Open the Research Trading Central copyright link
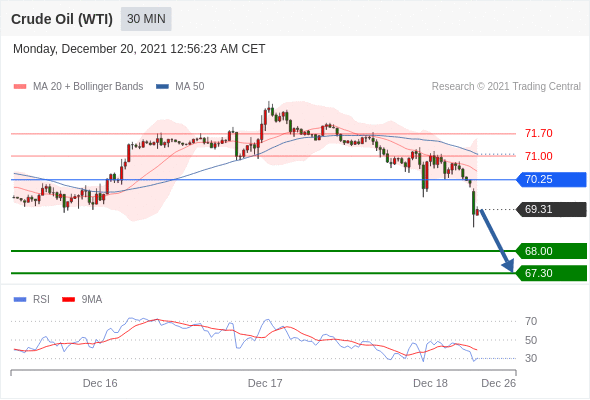The width and height of the screenshot is (590, 400). click(x=506, y=87)
